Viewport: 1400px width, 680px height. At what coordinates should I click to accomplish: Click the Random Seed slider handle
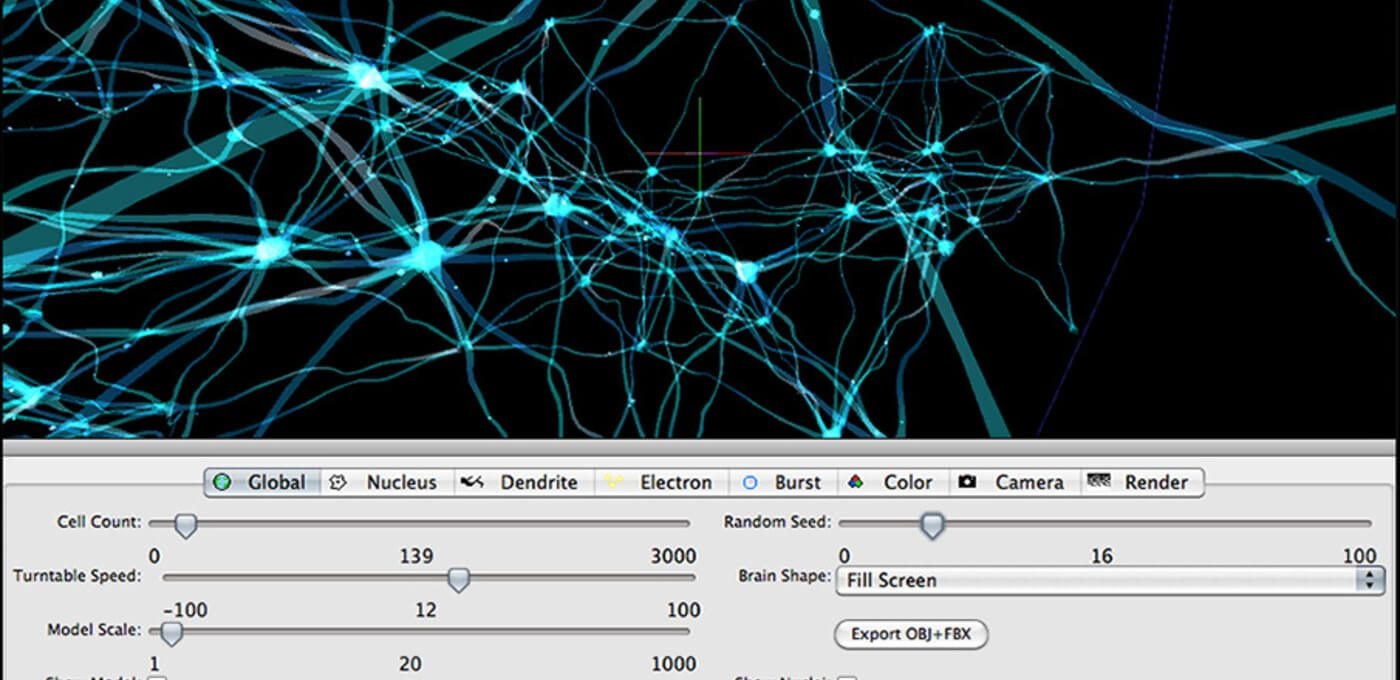point(932,524)
